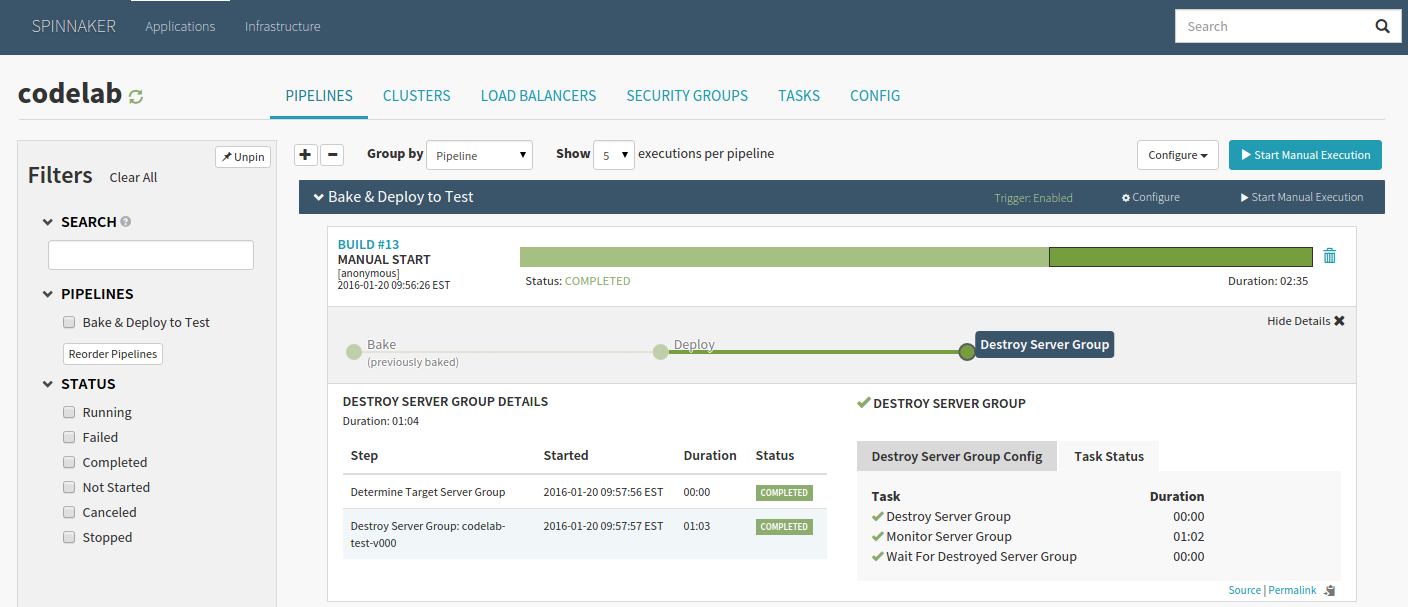Open the TASKS tab
This screenshot has height=607, width=1408.
coord(799,96)
